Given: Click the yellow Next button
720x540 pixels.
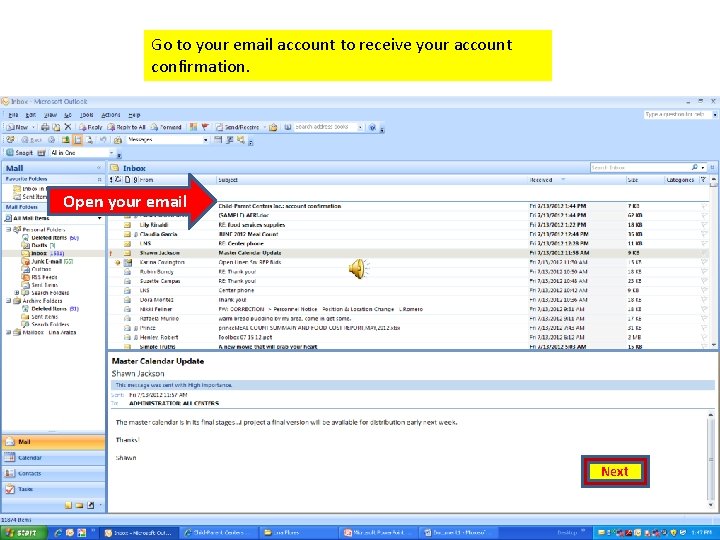Looking at the screenshot, I should pyautogui.click(x=615, y=472).
